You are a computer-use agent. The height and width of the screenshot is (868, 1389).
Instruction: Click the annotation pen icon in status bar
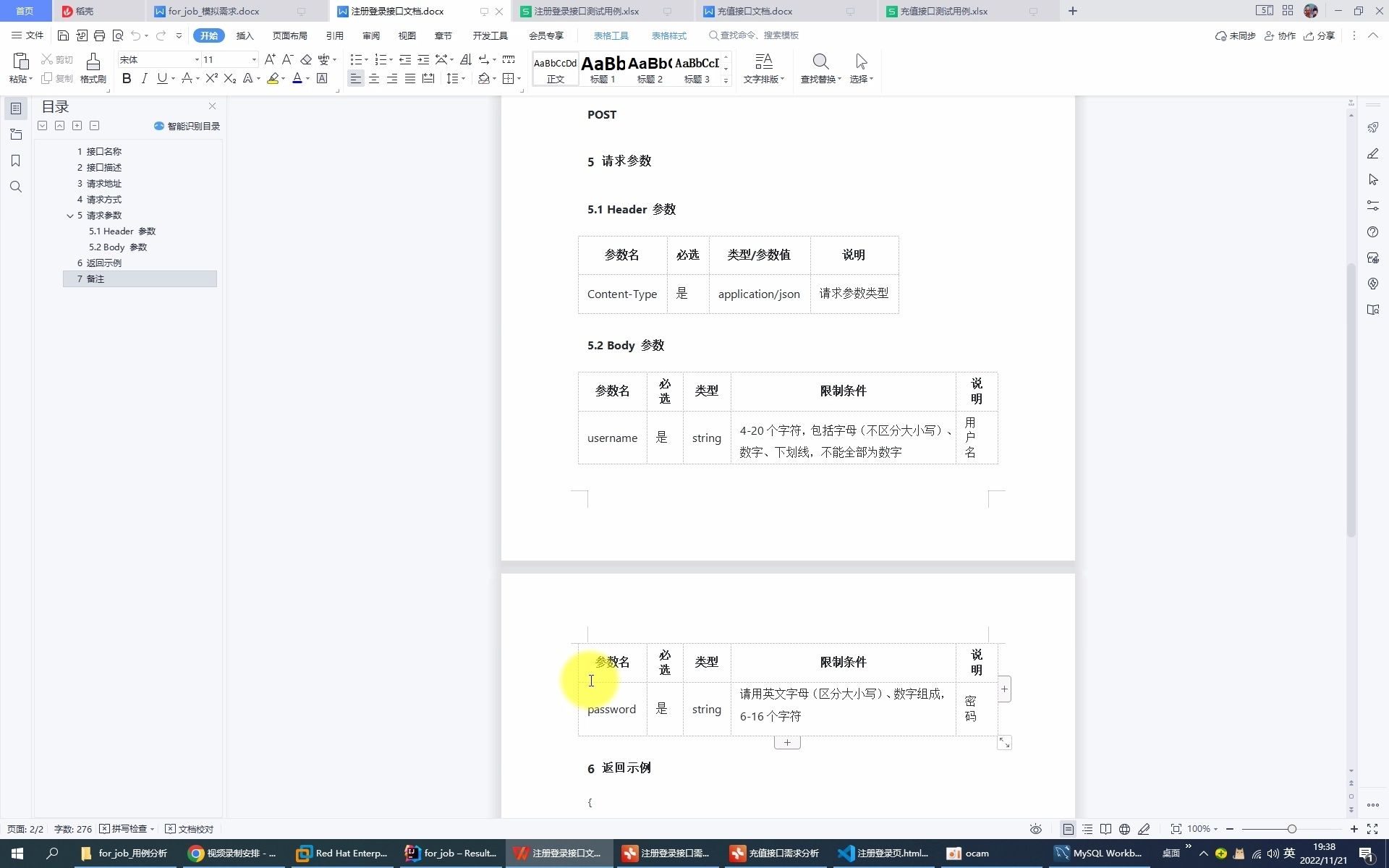(x=1144, y=829)
